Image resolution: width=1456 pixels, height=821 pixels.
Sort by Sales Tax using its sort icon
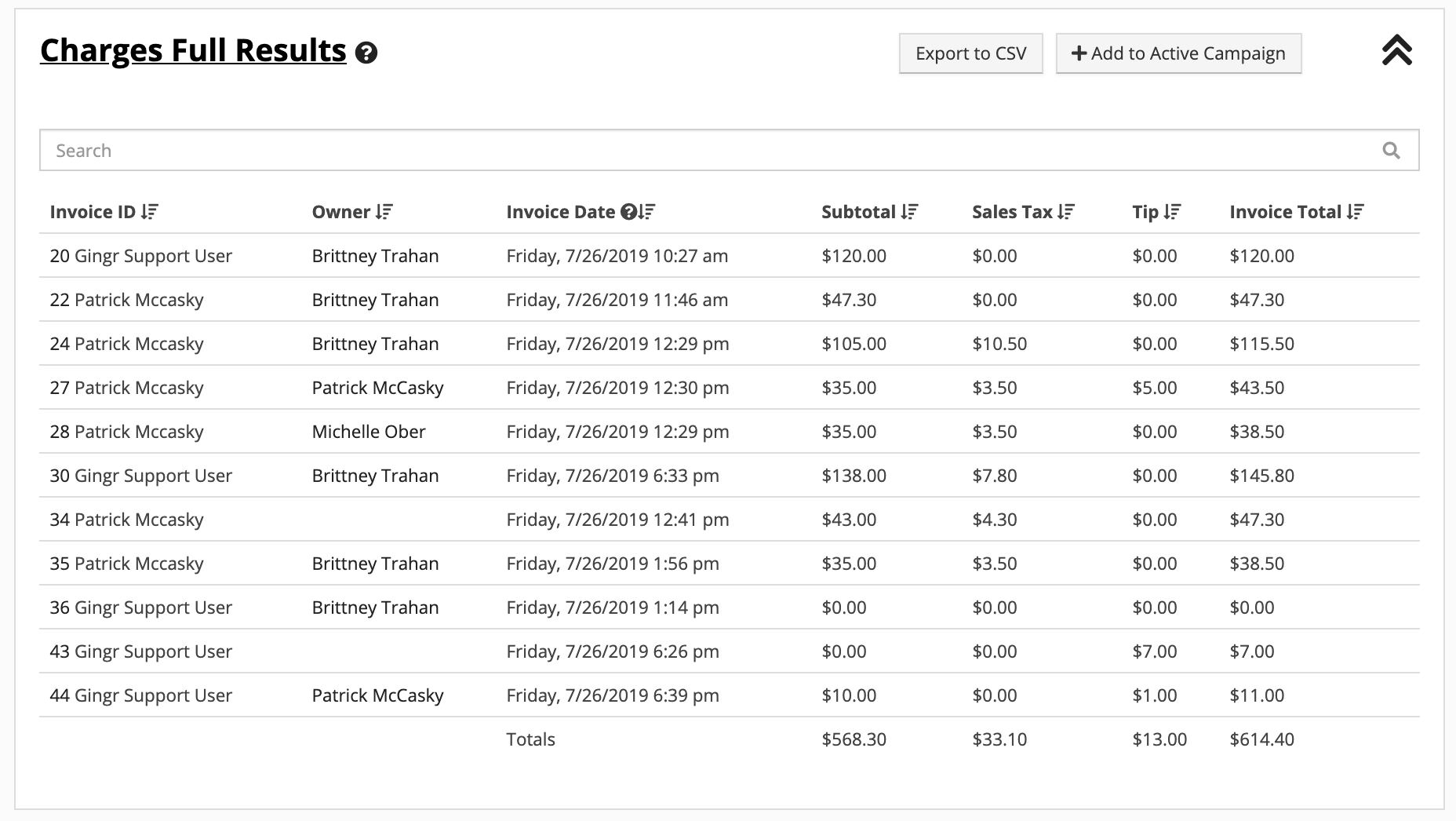coord(1066,212)
